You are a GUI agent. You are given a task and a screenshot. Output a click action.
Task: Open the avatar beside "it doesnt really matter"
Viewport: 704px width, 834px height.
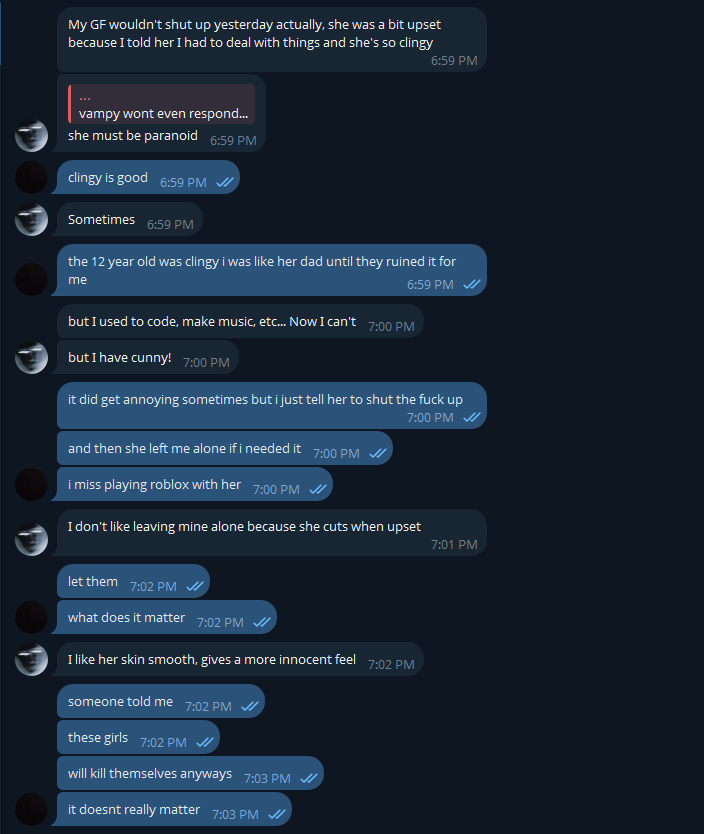click(32, 810)
